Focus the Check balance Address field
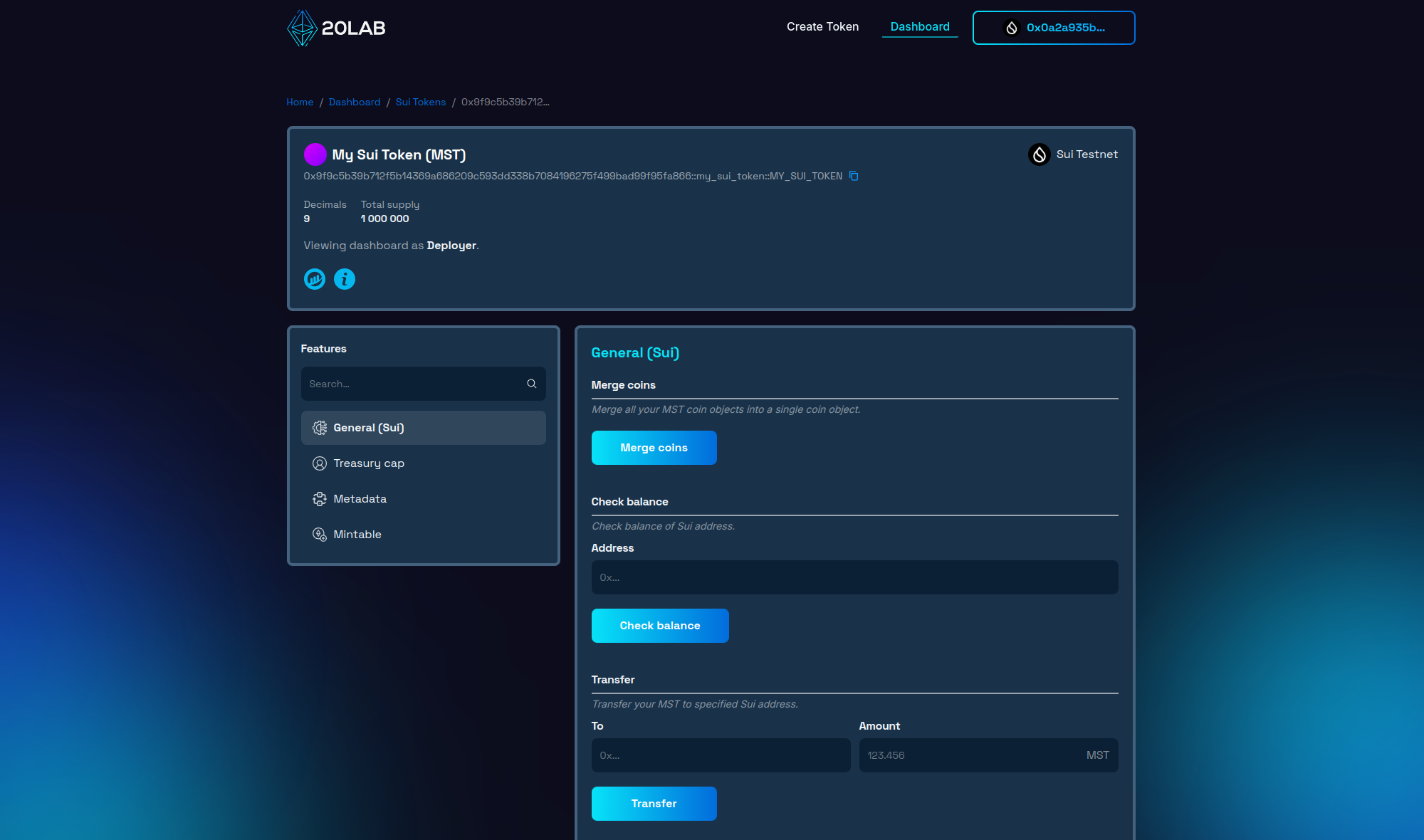This screenshot has width=1424, height=840. tap(854, 577)
